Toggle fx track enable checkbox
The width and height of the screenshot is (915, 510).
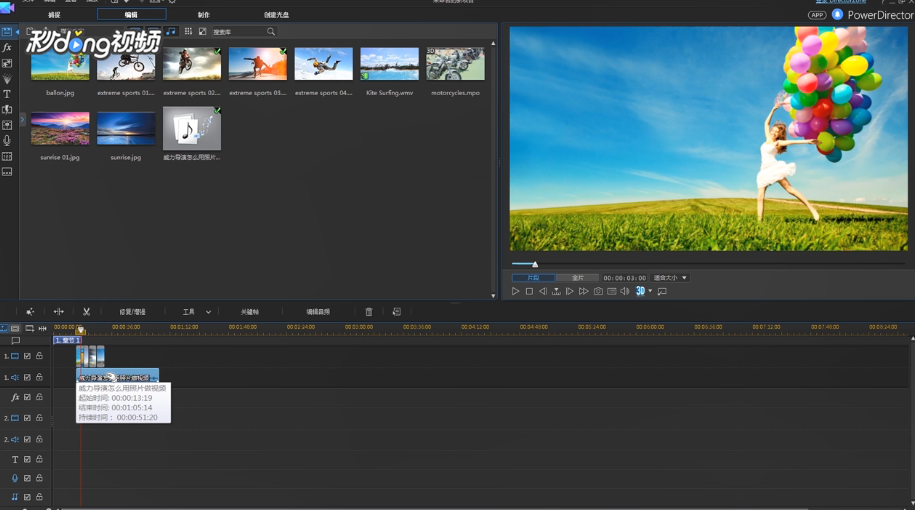click(27, 397)
